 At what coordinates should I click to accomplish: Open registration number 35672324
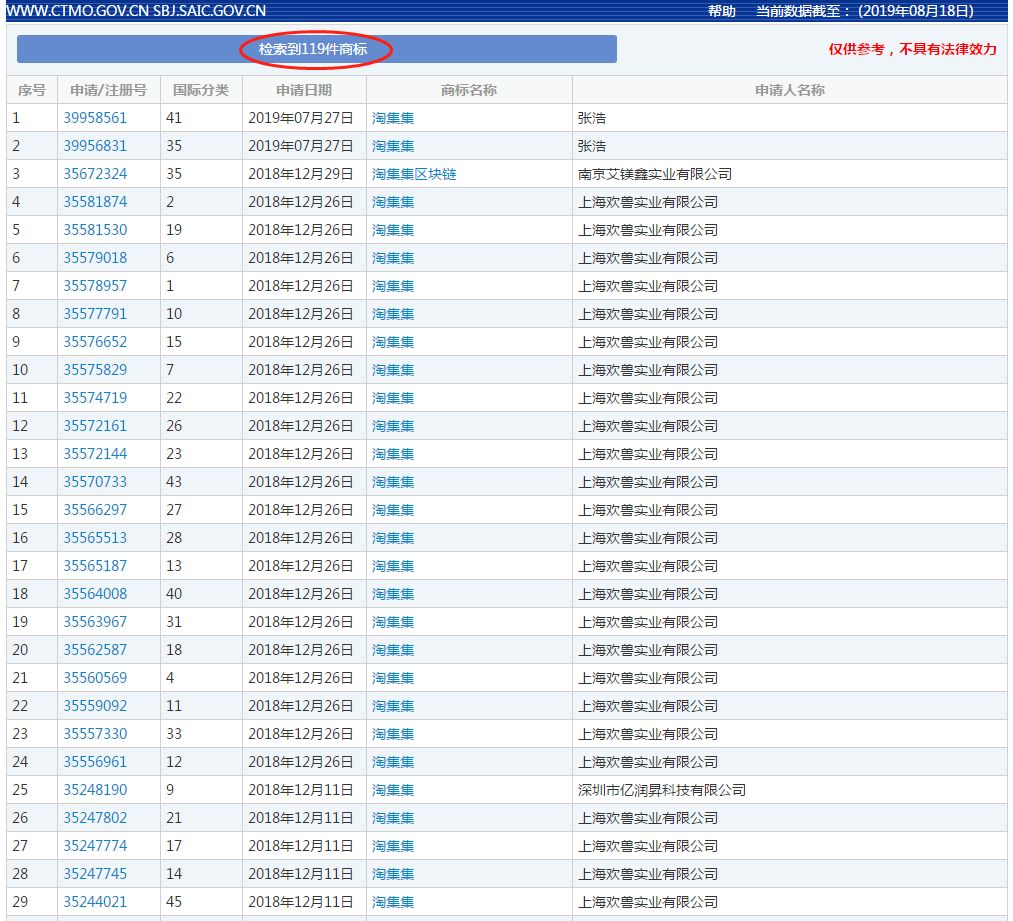[x=95, y=174]
